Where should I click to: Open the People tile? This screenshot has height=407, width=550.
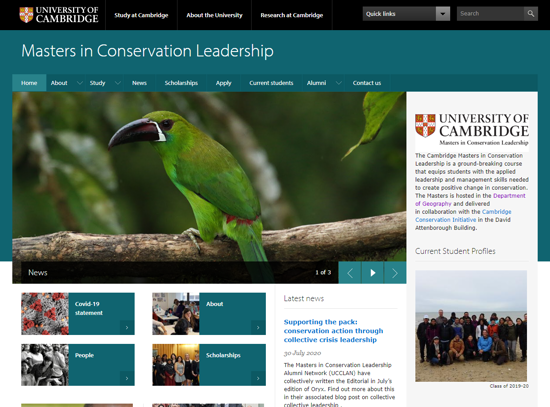click(78, 365)
